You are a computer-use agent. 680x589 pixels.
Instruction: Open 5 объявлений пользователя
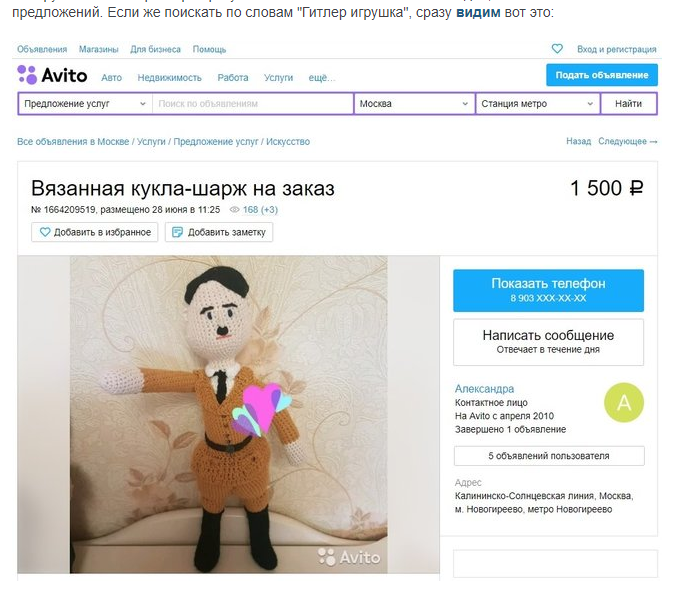click(x=549, y=456)
